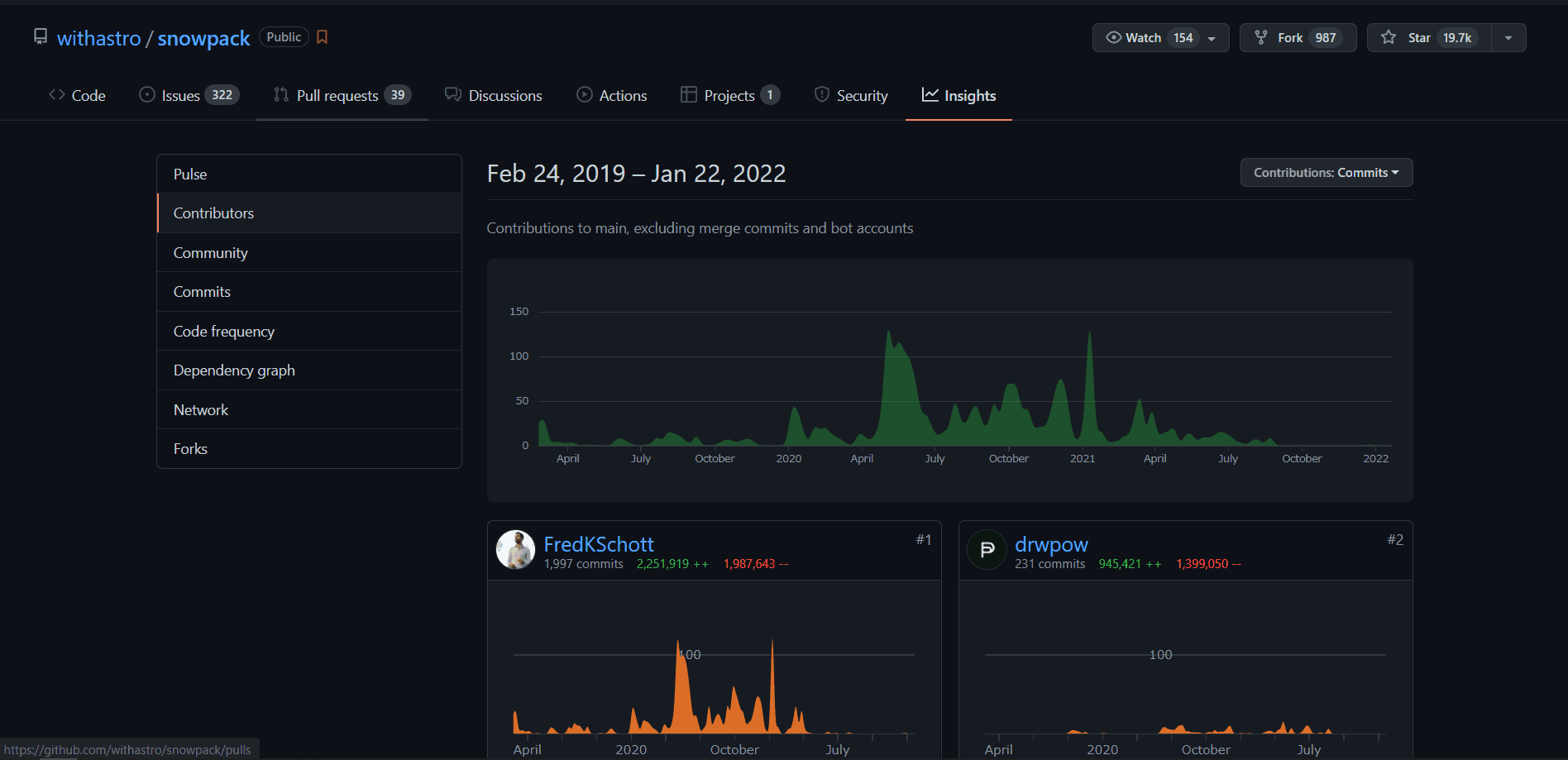
Task: Star the snowpack repository
Action: point(1428,38)
